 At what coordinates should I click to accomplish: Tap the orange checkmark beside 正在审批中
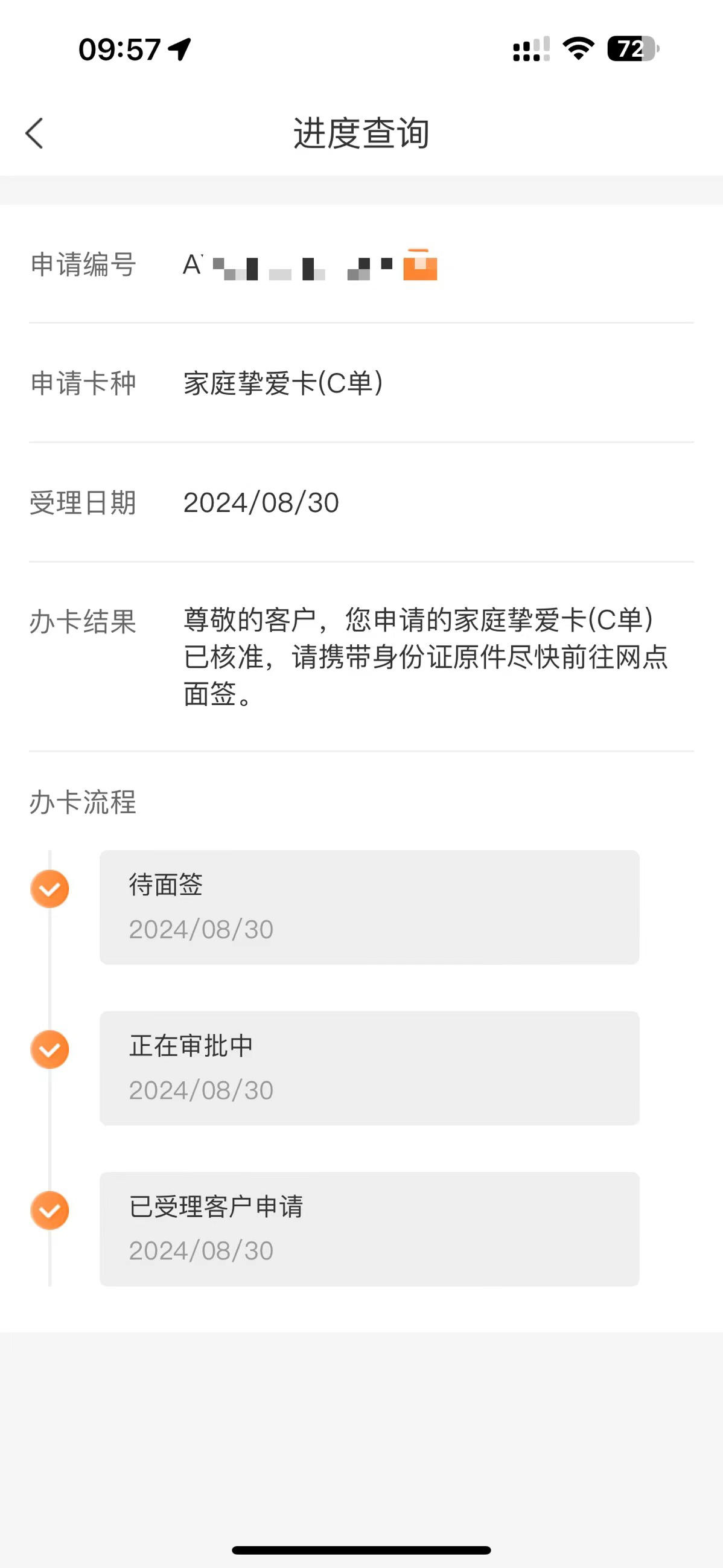point(49,1049)
